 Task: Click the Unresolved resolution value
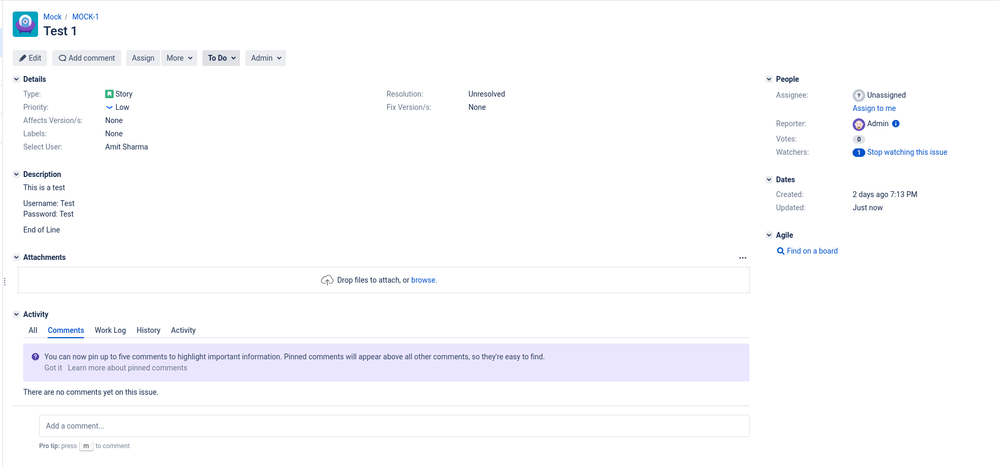coord(487,94)
